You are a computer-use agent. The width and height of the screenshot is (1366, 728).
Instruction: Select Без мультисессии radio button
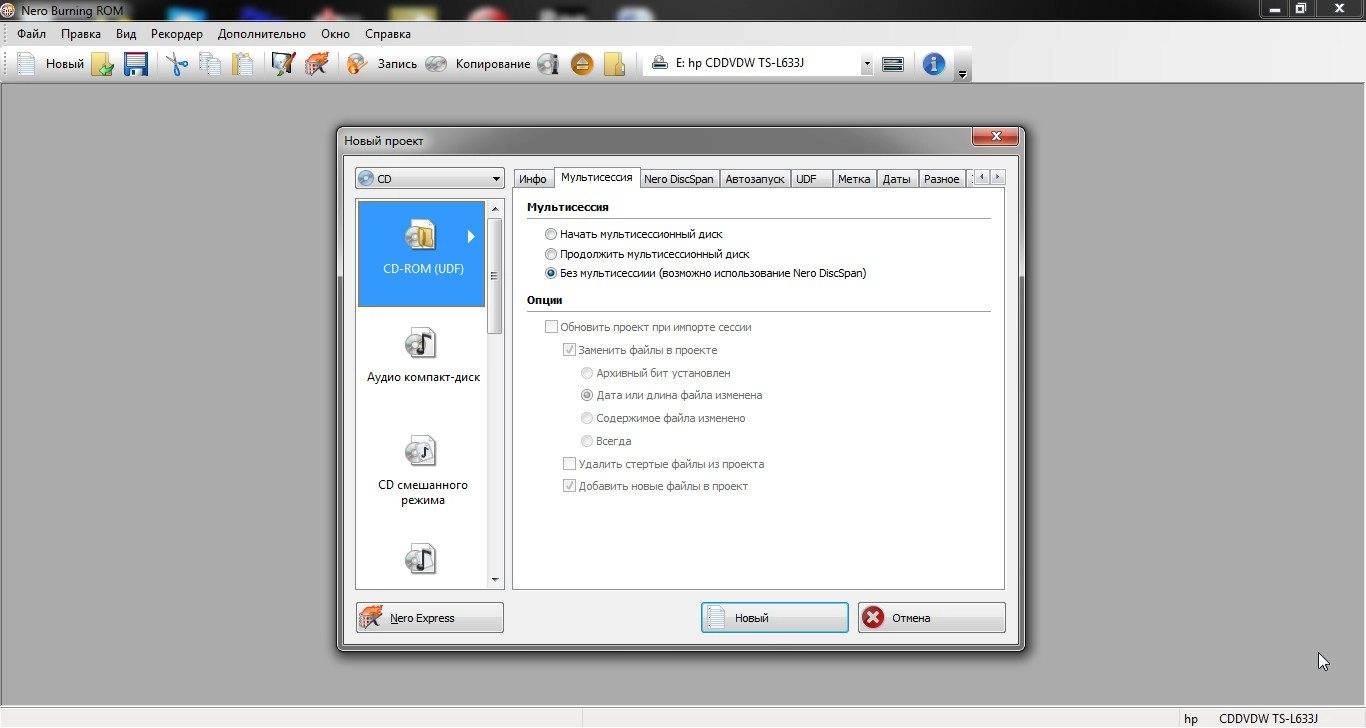[x=551, y=273]
